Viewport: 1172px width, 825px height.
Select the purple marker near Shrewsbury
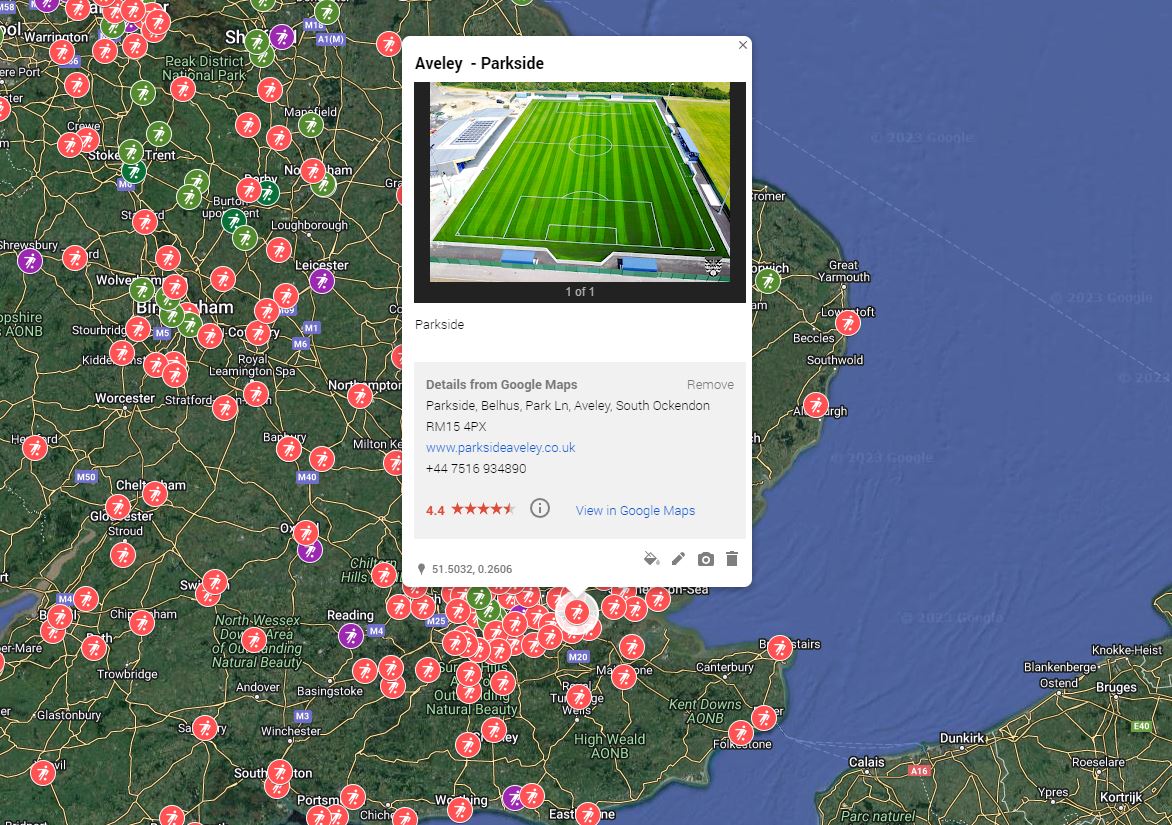pos(30,261)
